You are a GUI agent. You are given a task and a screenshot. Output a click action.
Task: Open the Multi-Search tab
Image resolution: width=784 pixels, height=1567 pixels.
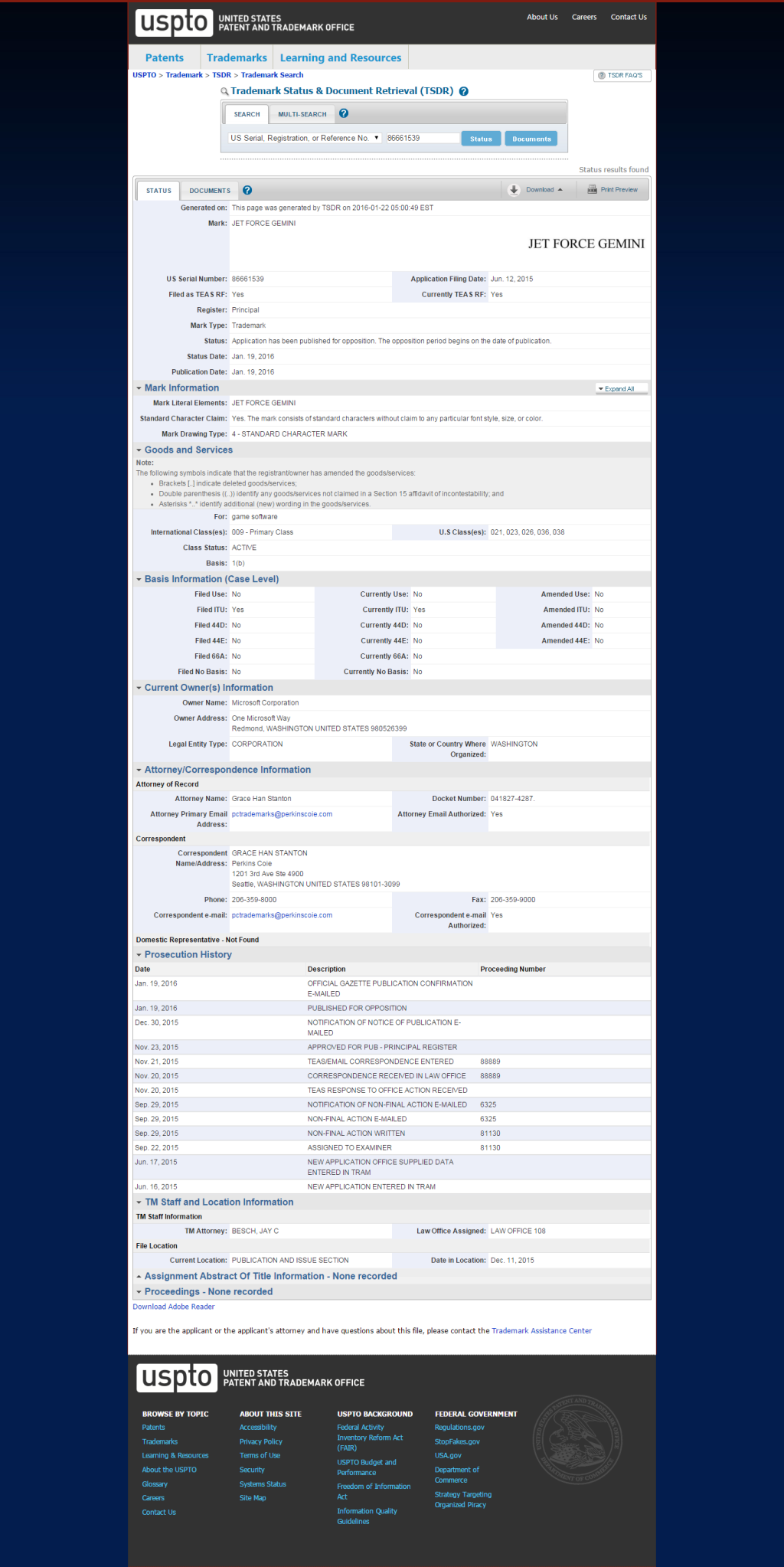click(x=302, y=114)
